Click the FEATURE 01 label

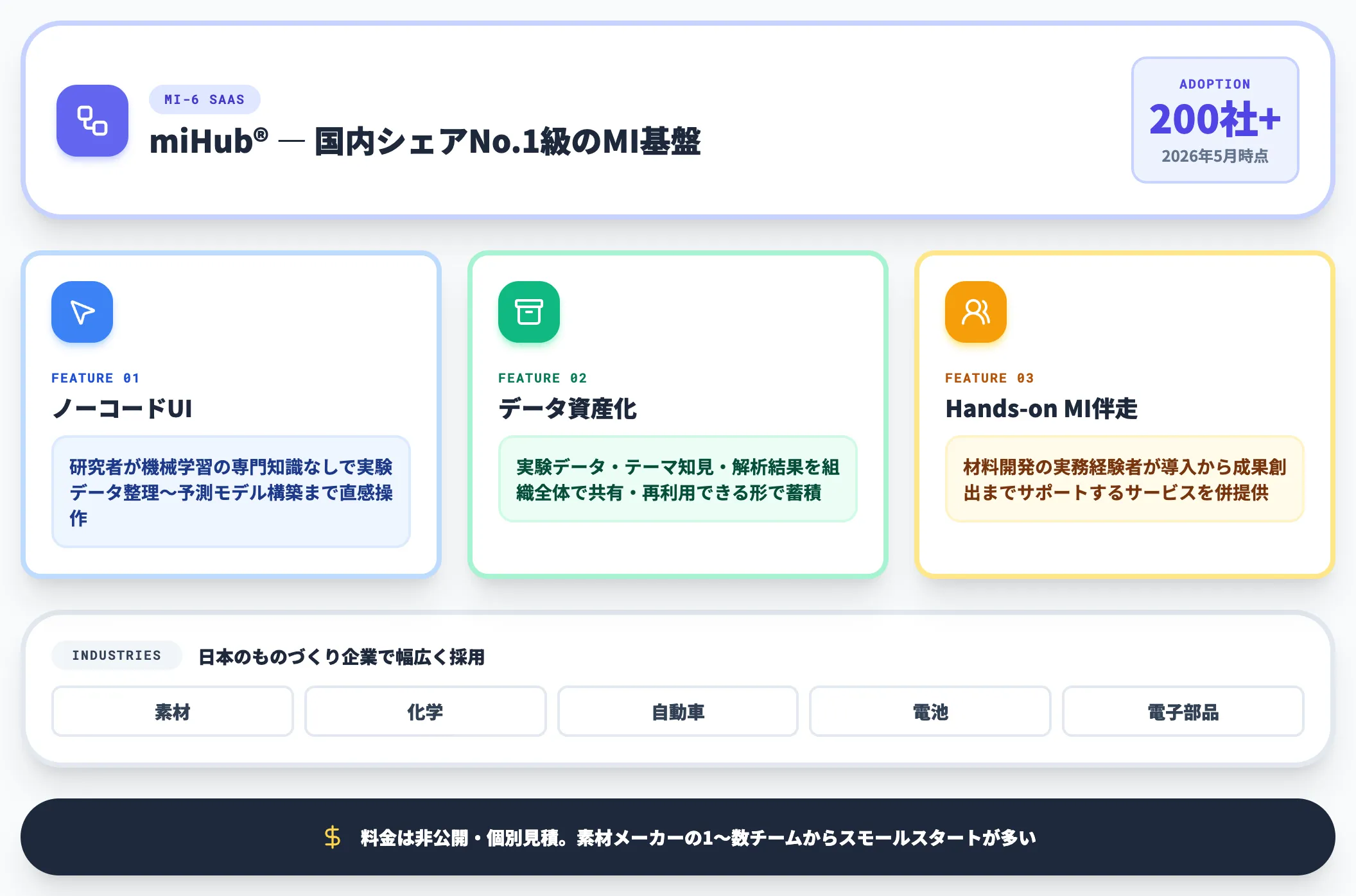pyautogui.click(x=96, y=378)
